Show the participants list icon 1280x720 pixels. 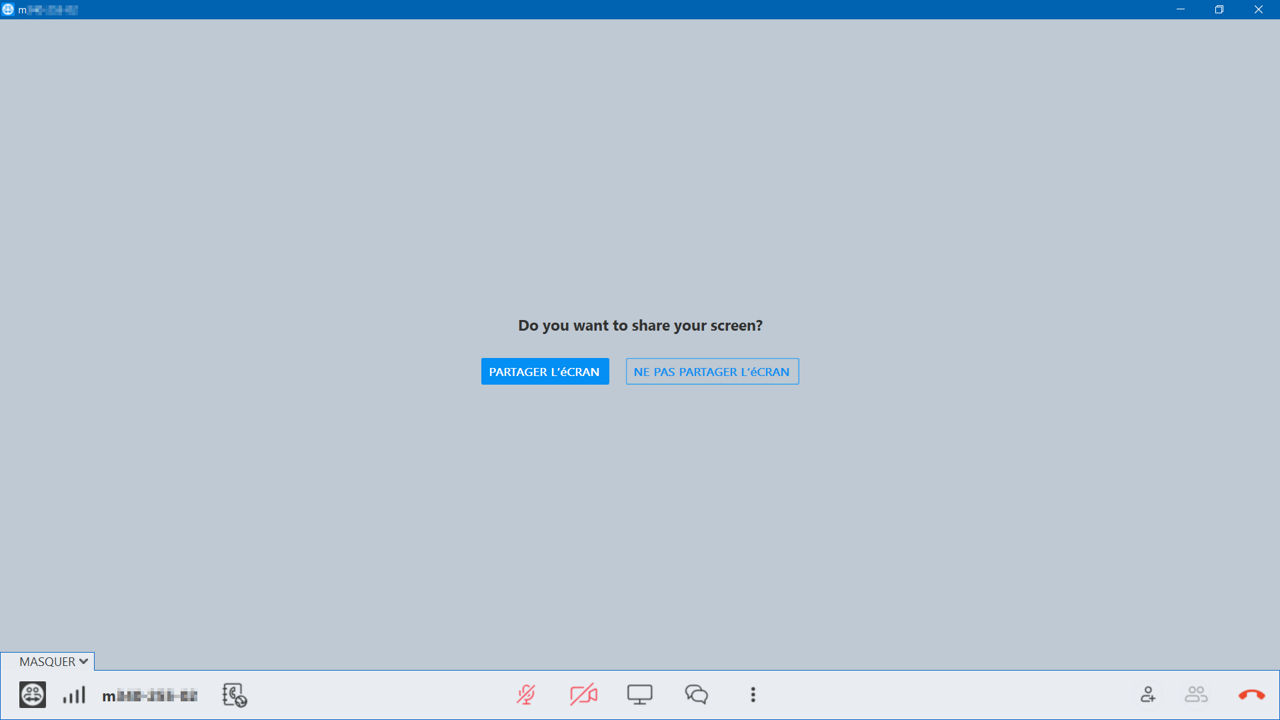pyautogui.click(x=1196, y=694)
